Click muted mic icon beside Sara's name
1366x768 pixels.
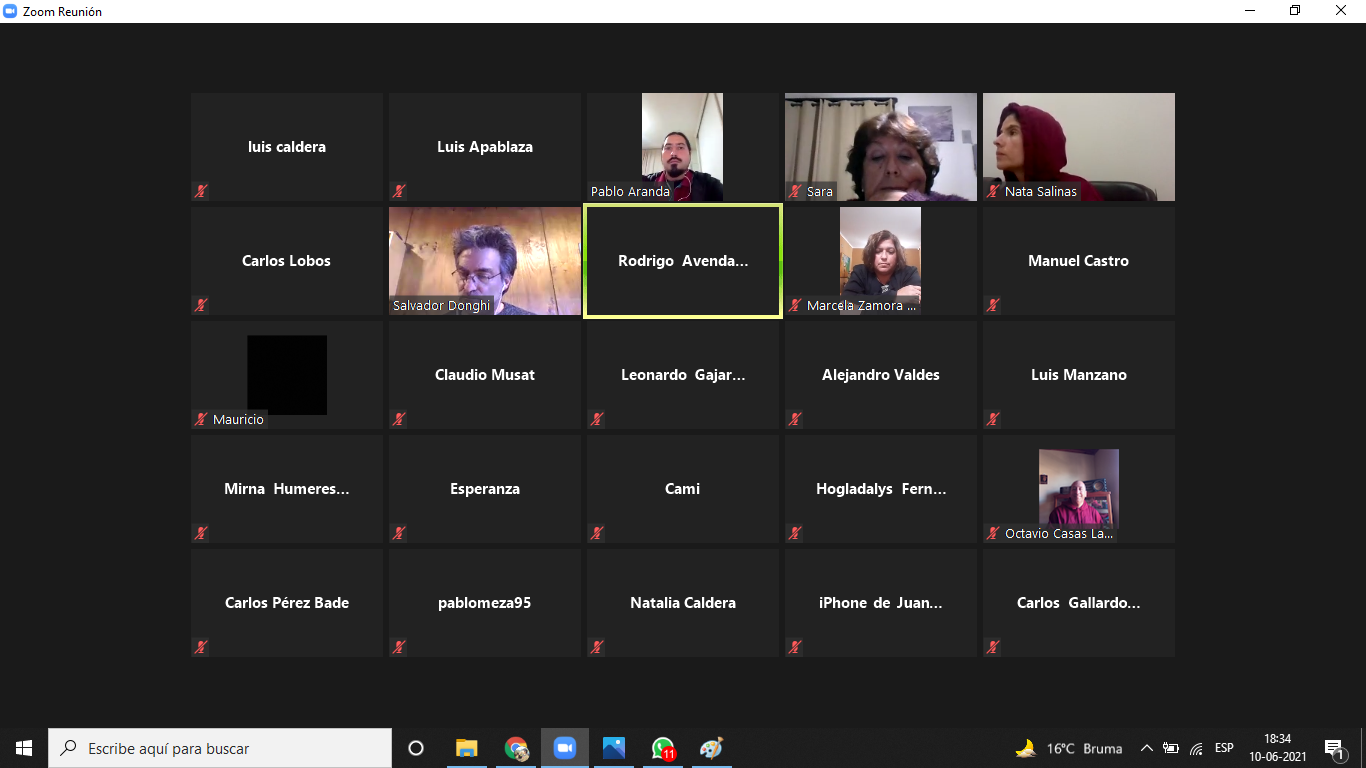pyautogui.click(x=795, y=191)
